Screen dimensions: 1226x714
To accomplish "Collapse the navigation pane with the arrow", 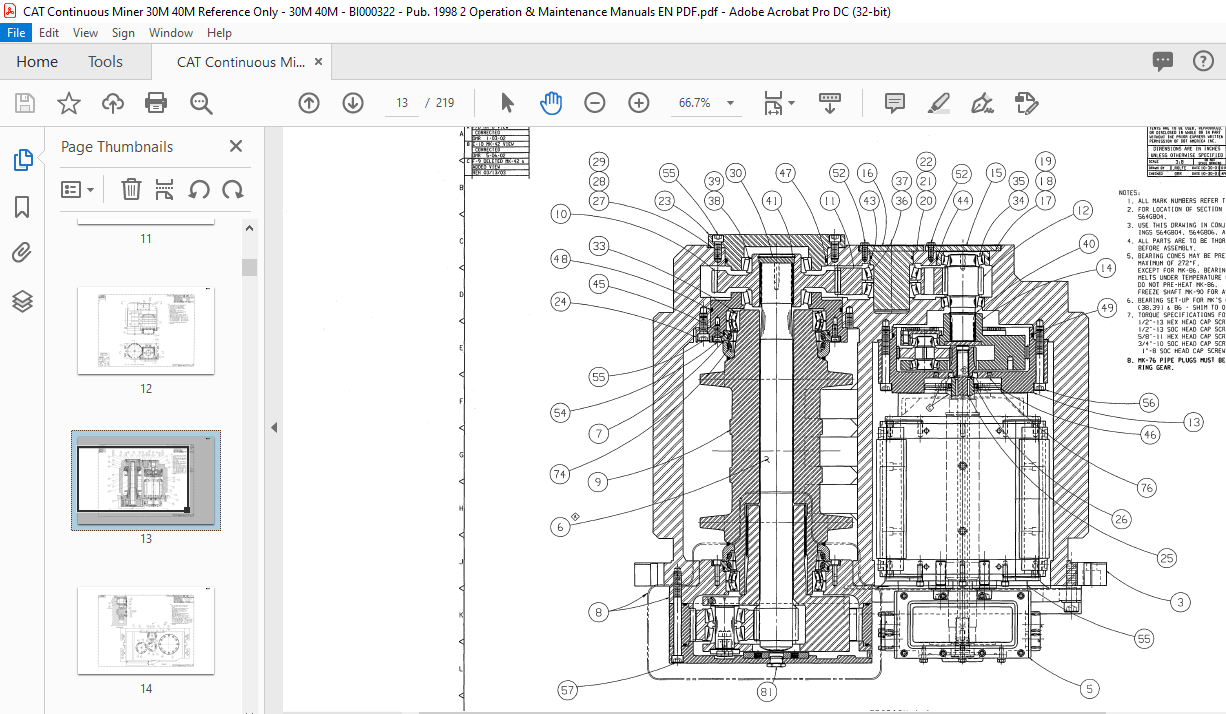I will tap(274, 427).
